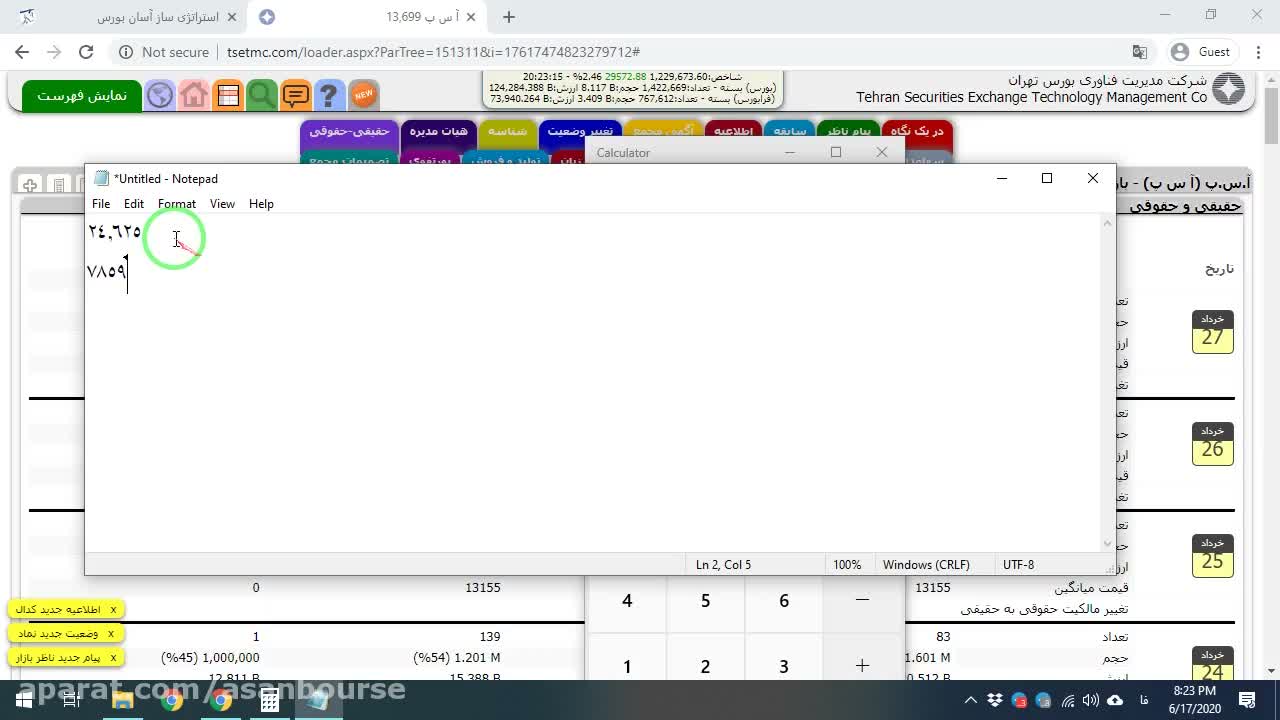Select the خرداد 25 date badge

[x=1213, y=556]
